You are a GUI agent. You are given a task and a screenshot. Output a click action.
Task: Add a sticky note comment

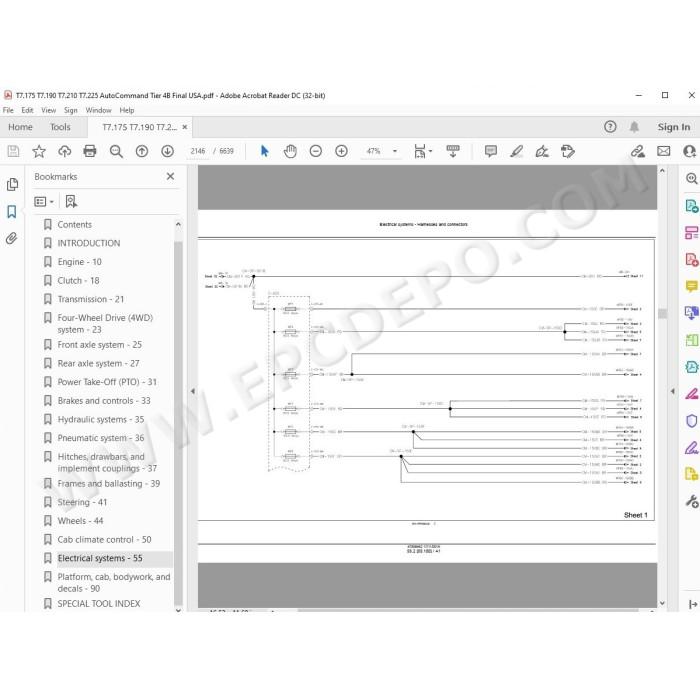point(491,151)
